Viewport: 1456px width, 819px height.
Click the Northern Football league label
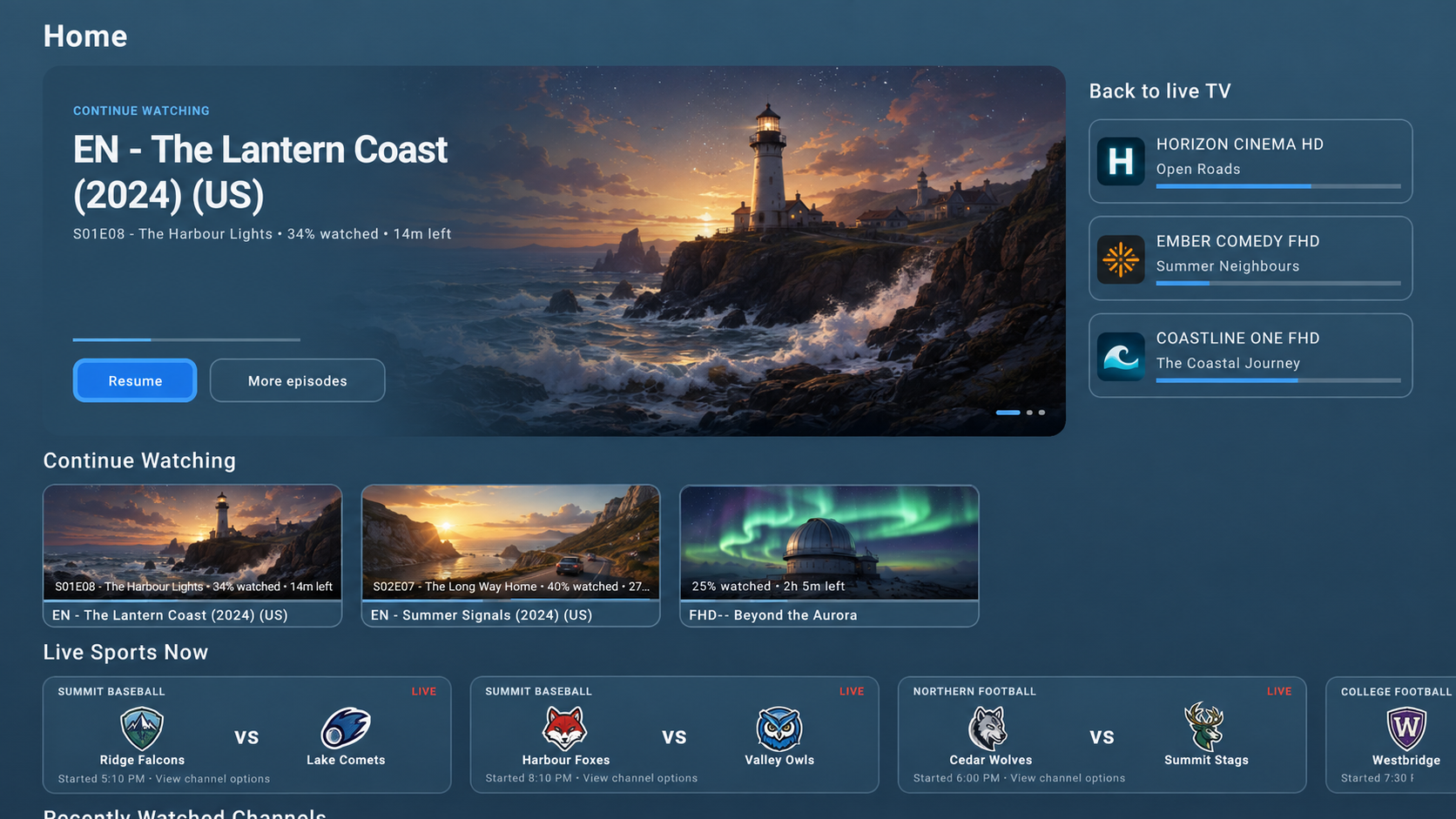(974, 691)
